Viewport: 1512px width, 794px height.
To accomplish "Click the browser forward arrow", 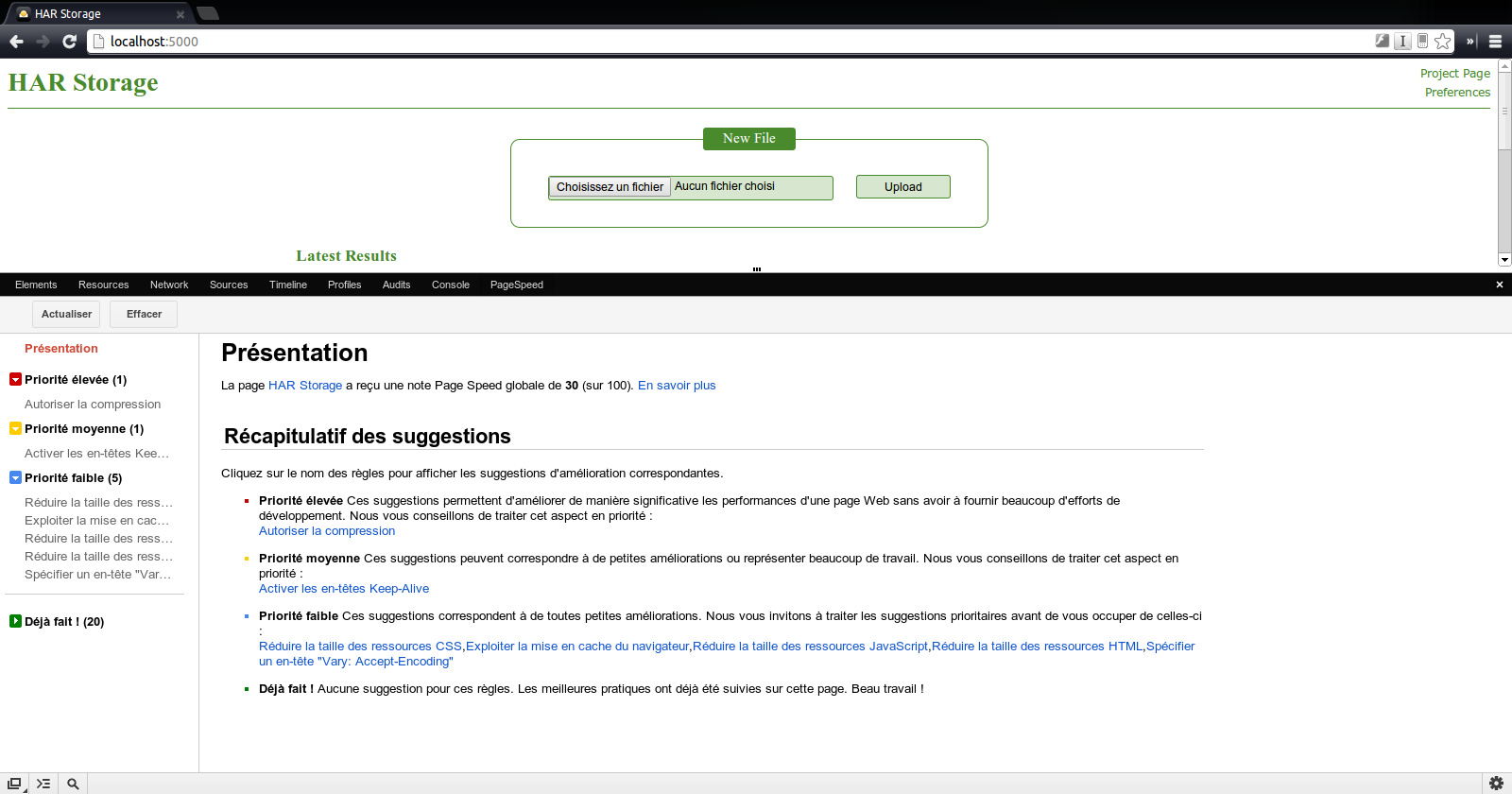I will (43, 42).
